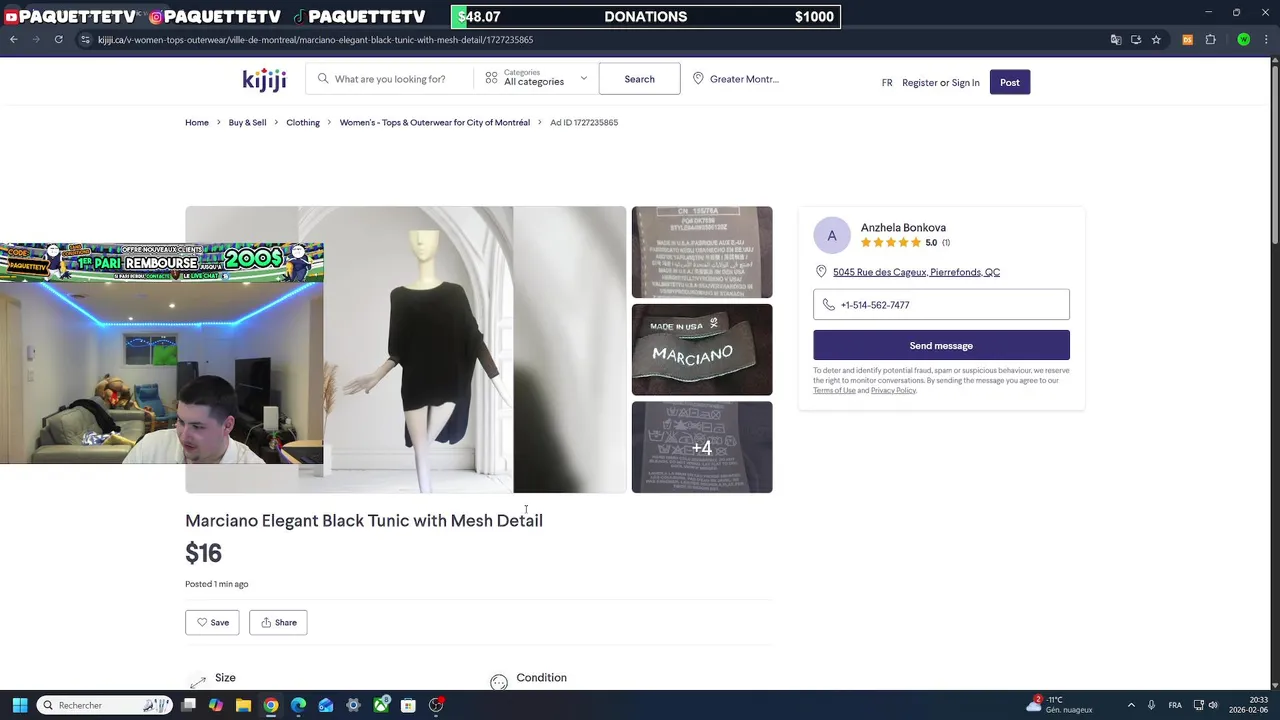
Task: Open the green W profile avatar
Action: tap(1243, 40)
